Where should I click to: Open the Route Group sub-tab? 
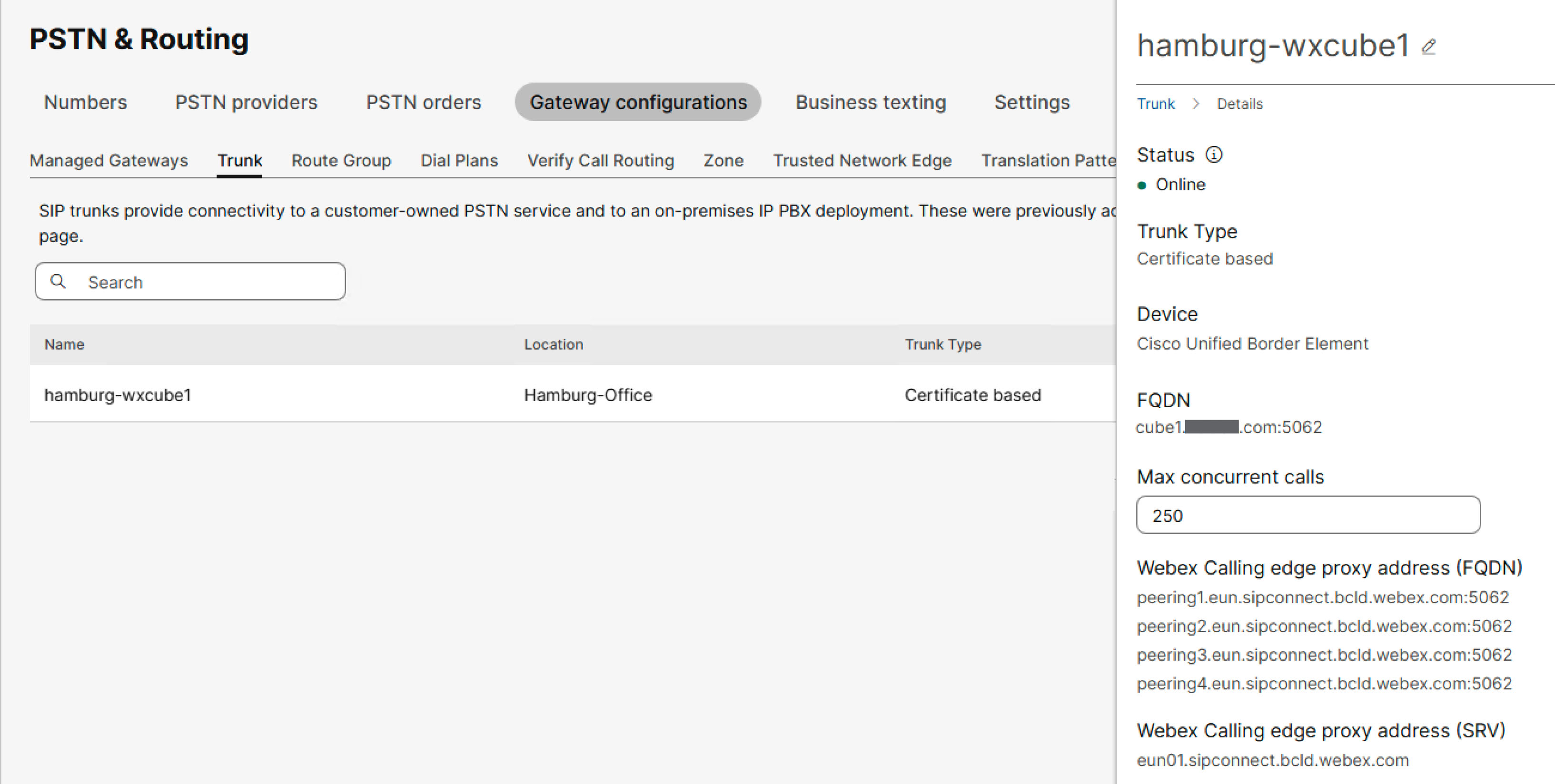tap(341, 160)
